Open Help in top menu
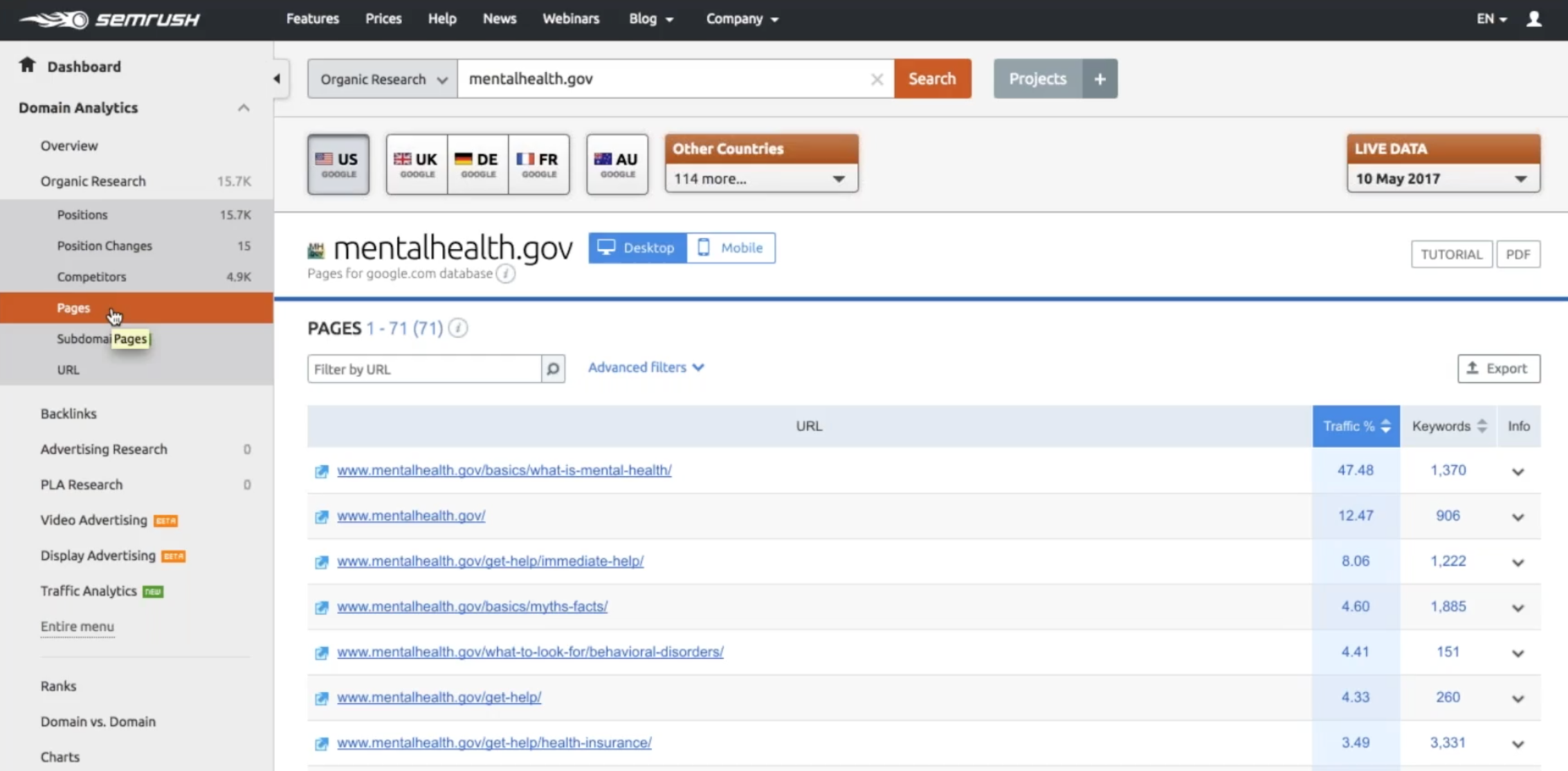The width and height of the screenshot is (1568, 771). [x=442, y=19]
